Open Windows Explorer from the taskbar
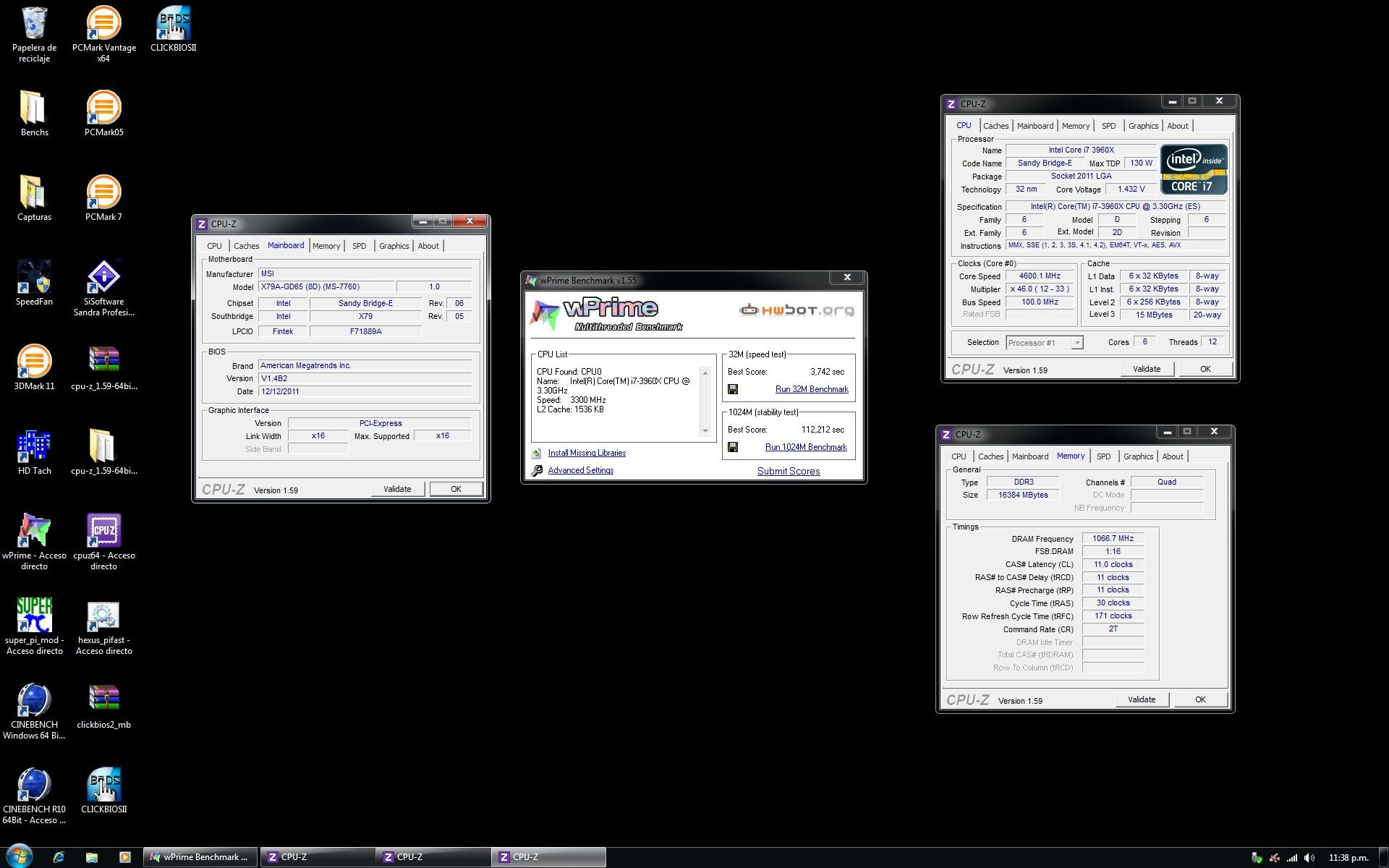Screen dimensions: 1389x868 pyautogui.click(x=92, y=857)
